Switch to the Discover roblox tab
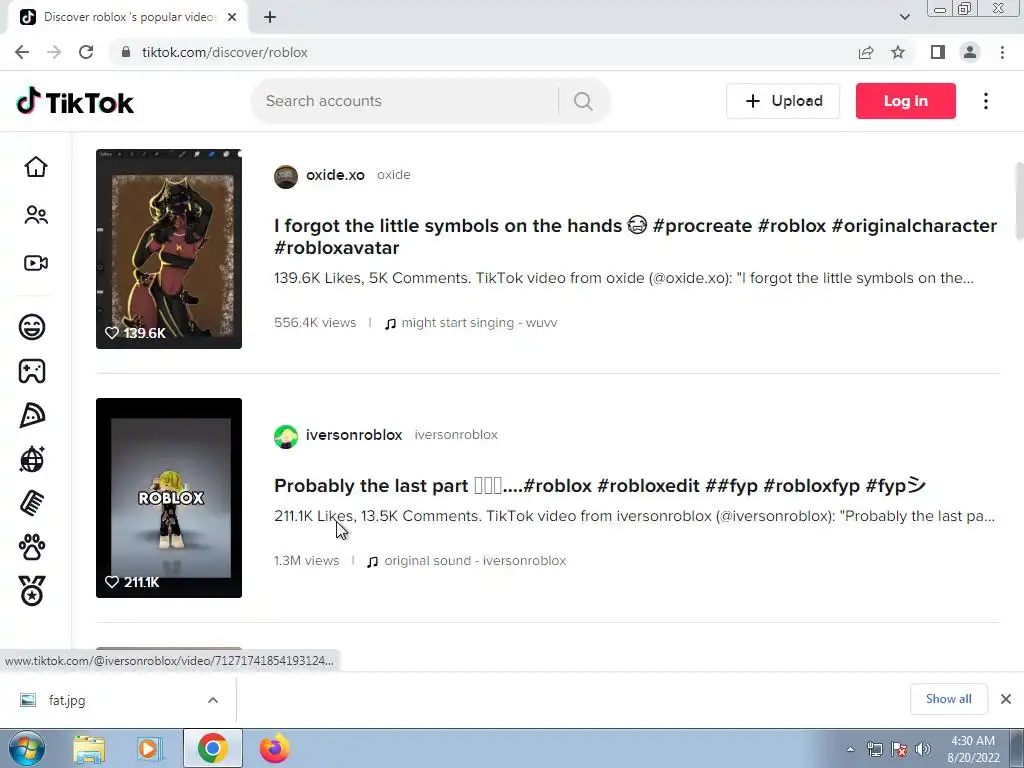Screen dimensions: 1024x768 point(129,17)
